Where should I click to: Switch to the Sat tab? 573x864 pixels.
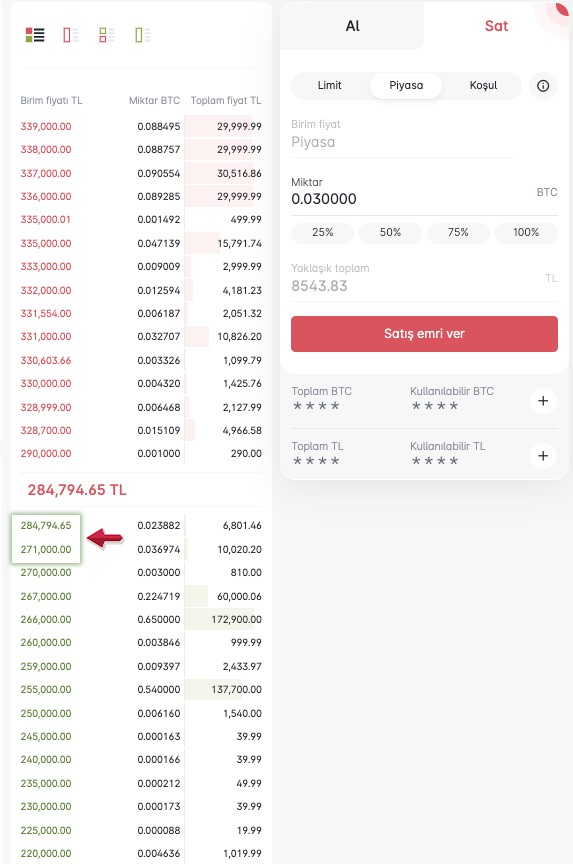496,26
